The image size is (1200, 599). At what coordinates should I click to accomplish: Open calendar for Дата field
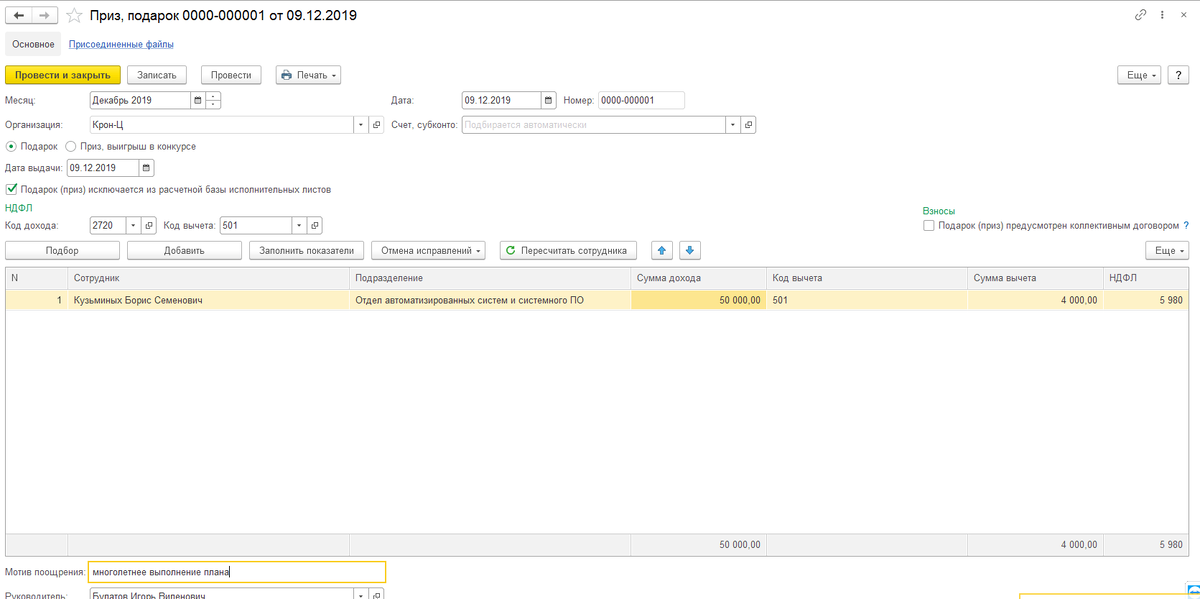(x=549, y=100)
